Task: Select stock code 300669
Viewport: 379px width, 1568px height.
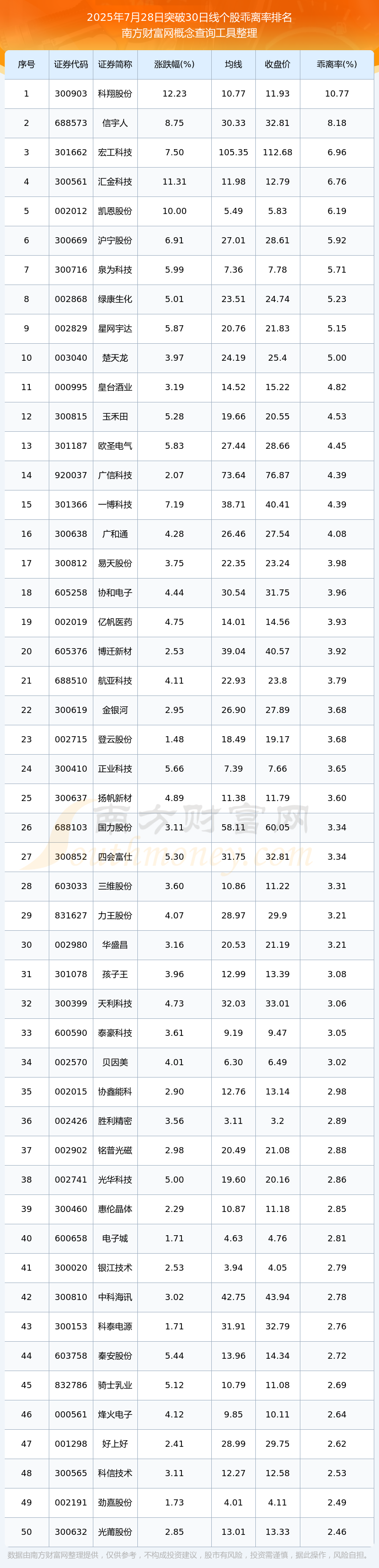Action: click(71, 241)
